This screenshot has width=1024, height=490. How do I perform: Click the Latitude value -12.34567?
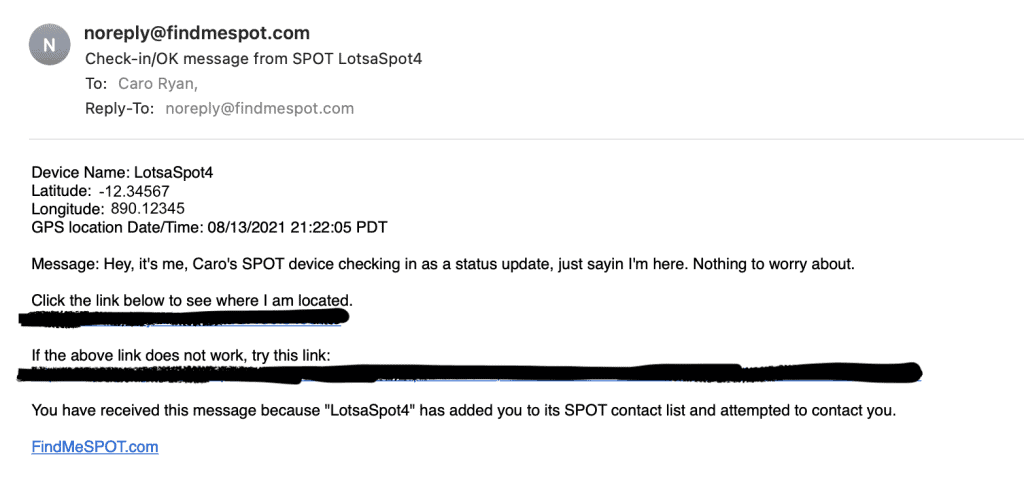pyautogui.click(x=133, y=191)
